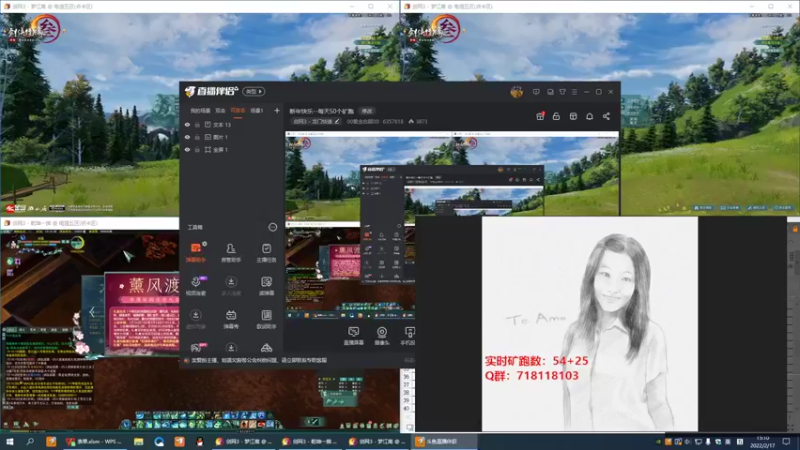
Task: Click the notice text in the bottom status bar
Action: (259, 360)
